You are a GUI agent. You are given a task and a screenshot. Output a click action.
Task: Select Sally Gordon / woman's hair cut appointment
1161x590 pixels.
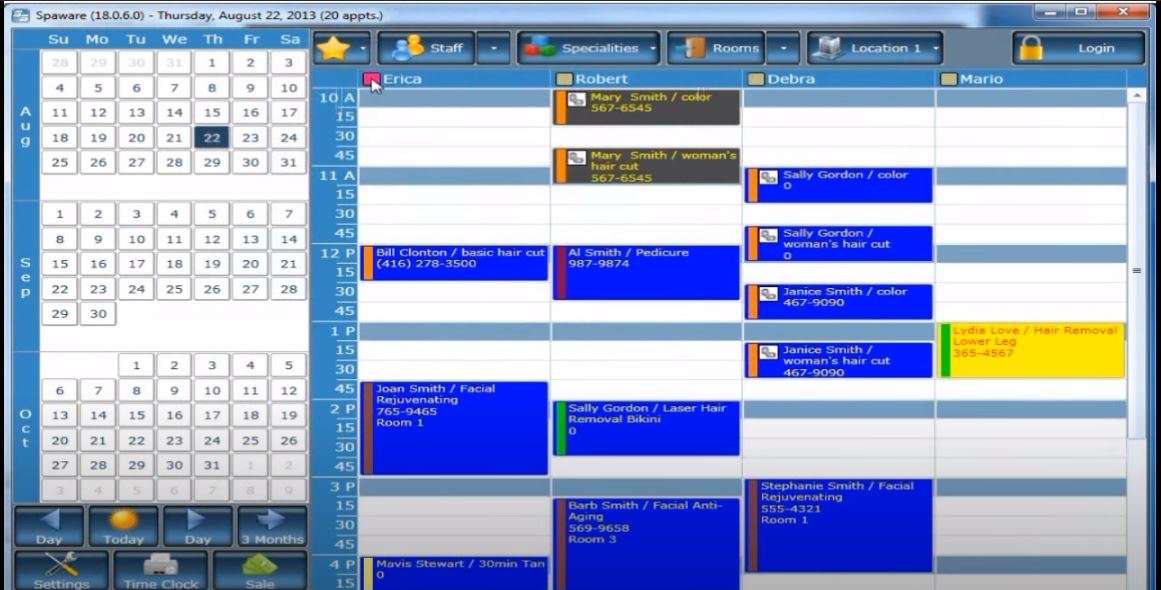click(x=839, y=244)
